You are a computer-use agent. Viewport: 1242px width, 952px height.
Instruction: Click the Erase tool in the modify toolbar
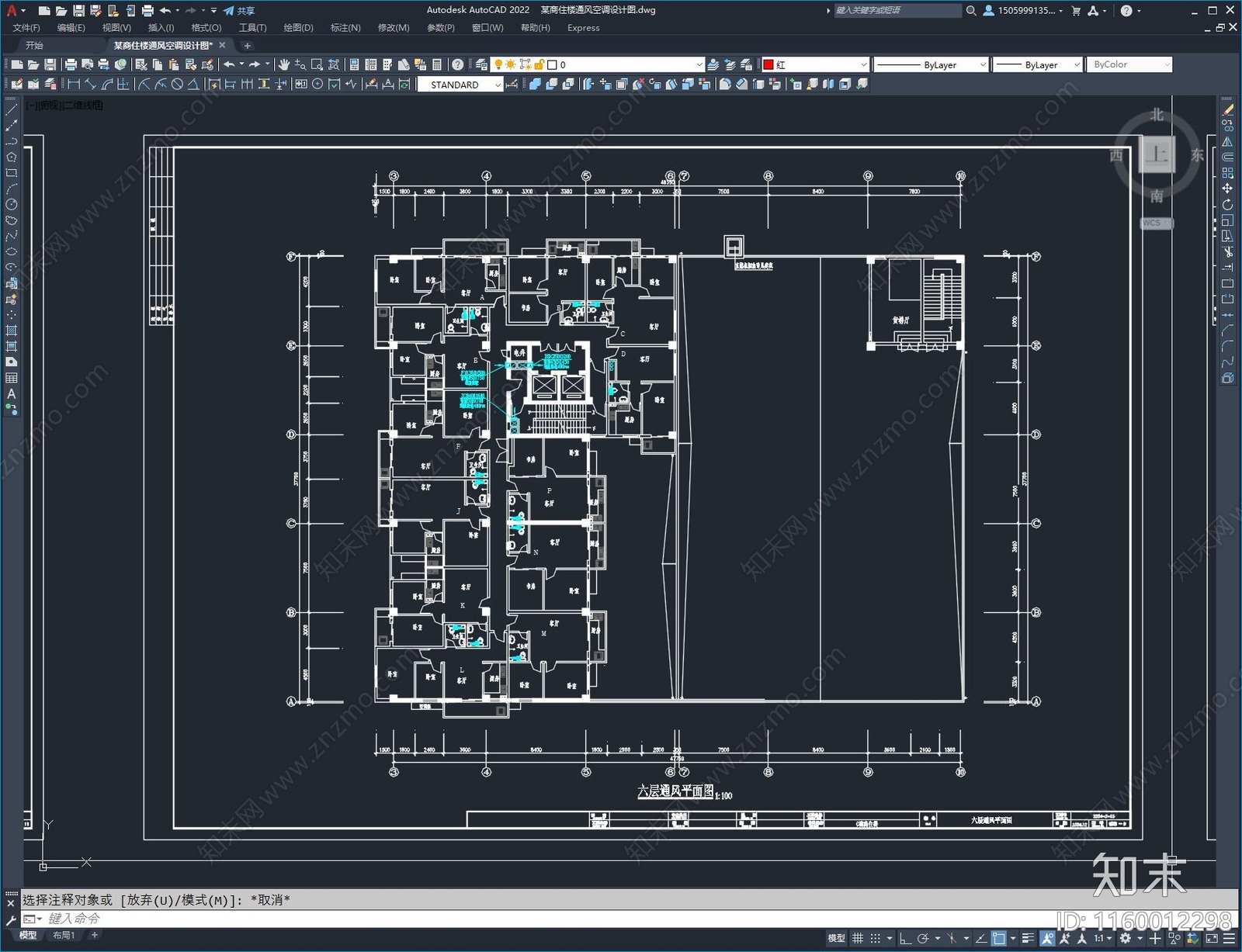point(1227,110)
